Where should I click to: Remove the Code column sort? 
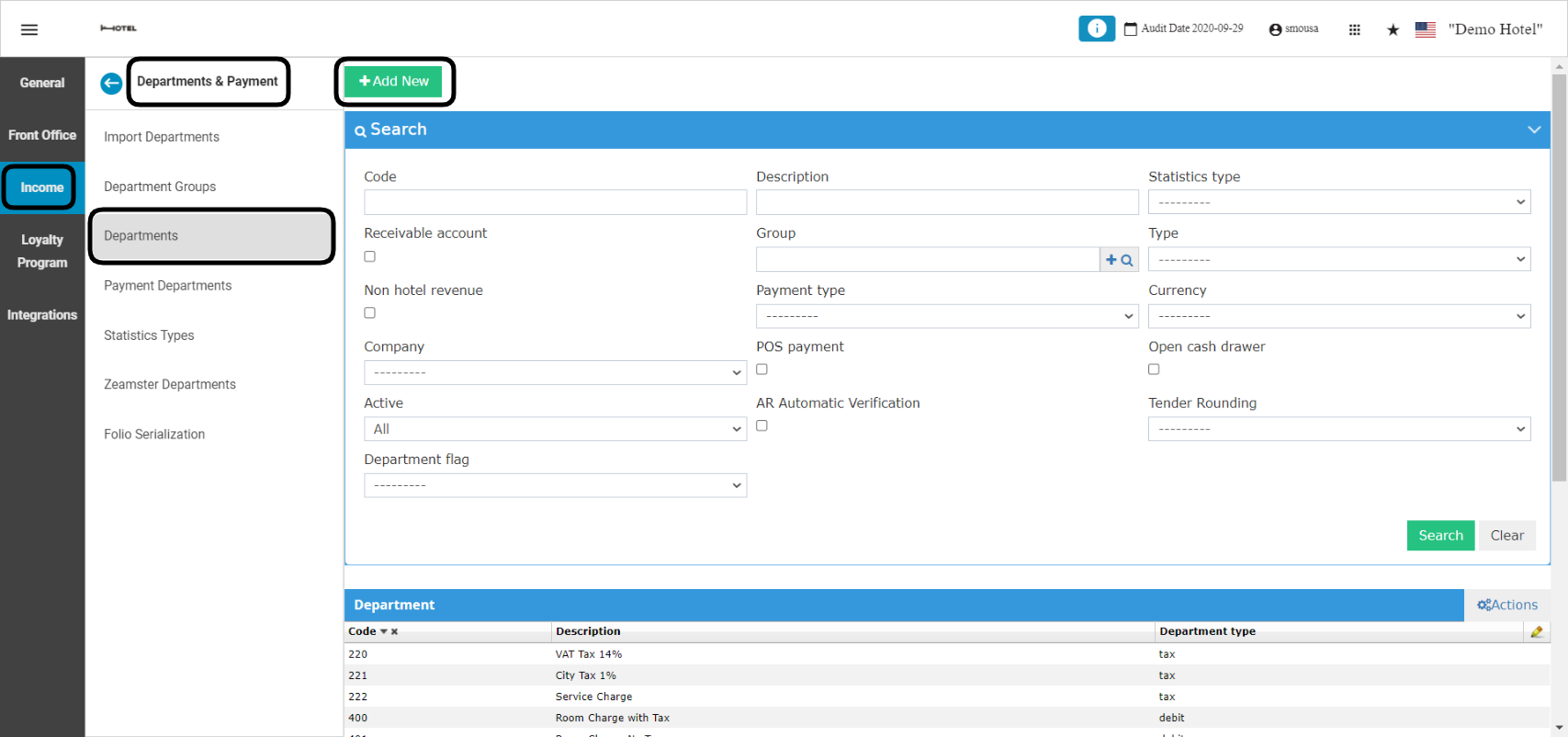click(x=394, y=632)
